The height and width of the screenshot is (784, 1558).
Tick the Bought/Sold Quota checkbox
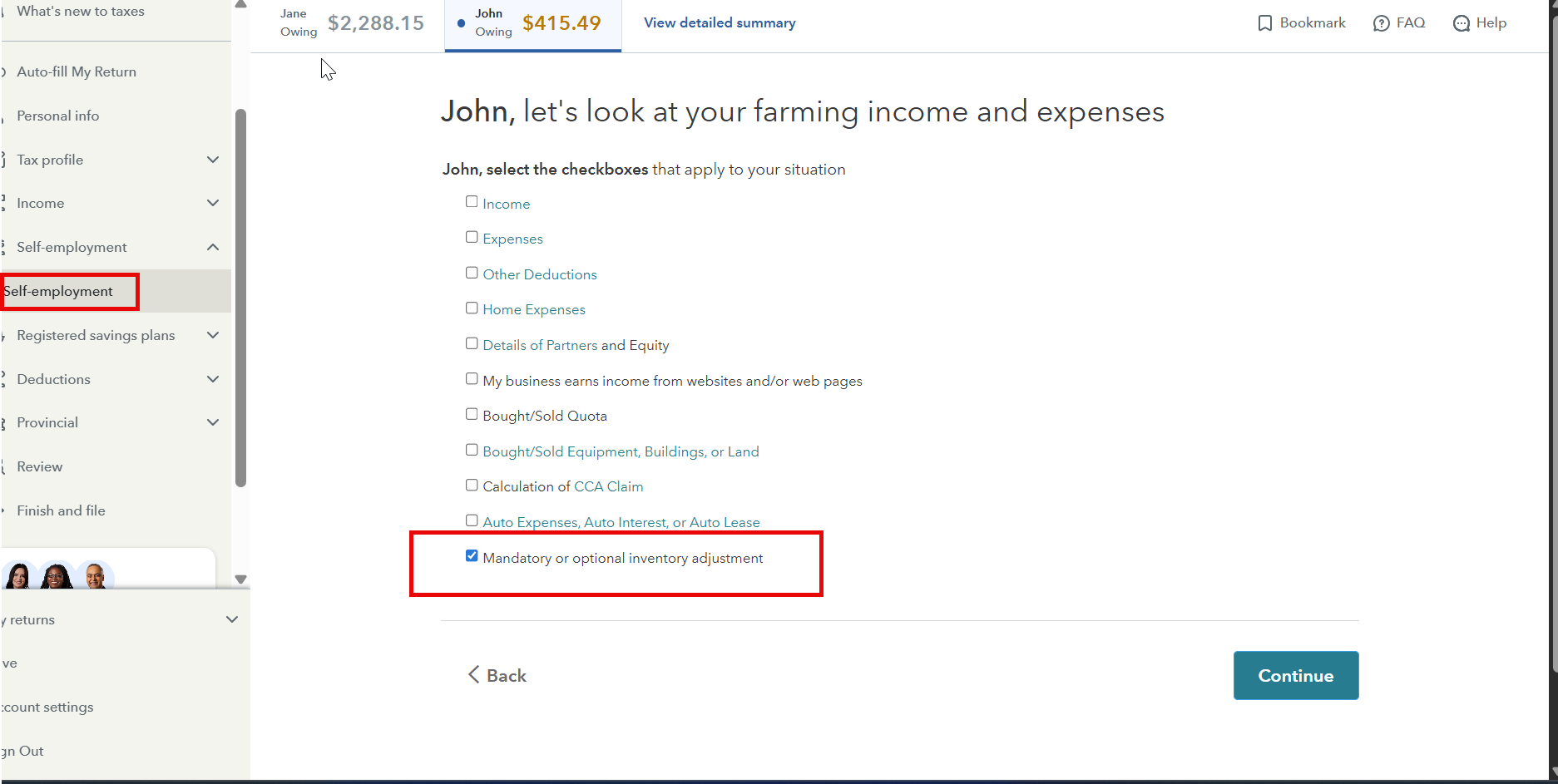tap(472, 414)
